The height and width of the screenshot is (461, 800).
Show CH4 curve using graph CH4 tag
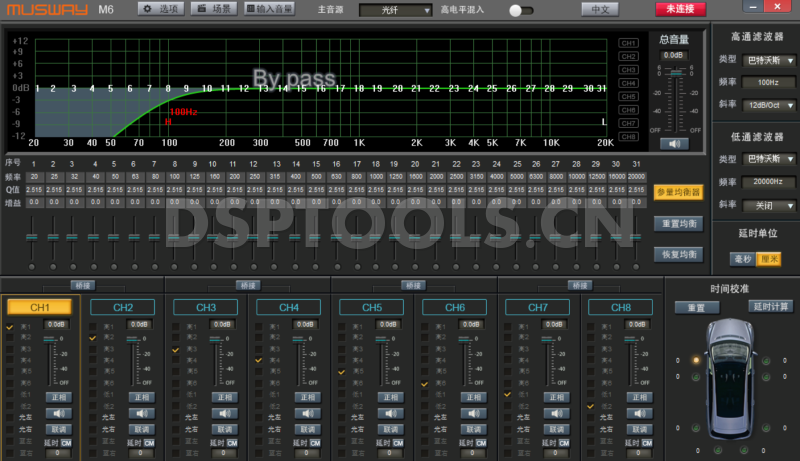coord(628,83)
